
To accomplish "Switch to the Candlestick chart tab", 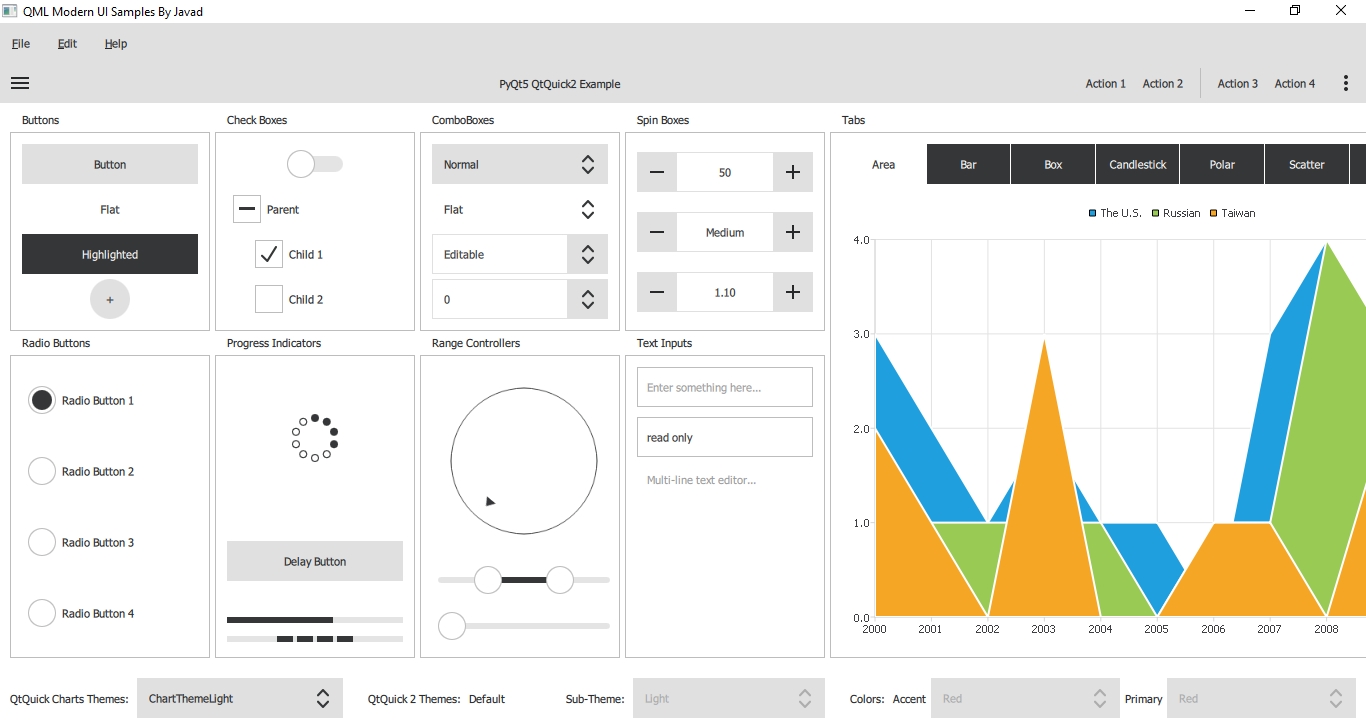I will pos(1137,163).
